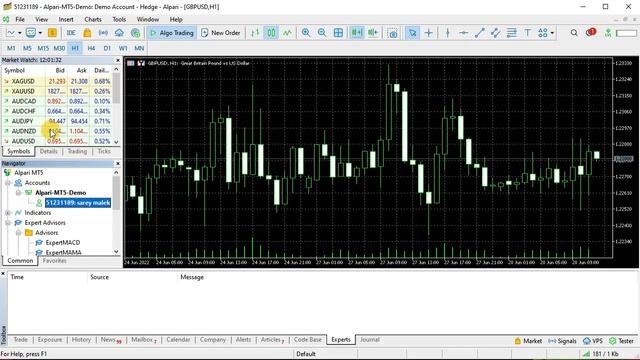
Task: Expand the Indicators tree node
Action: pyautogui.click(x=8, y=213)
